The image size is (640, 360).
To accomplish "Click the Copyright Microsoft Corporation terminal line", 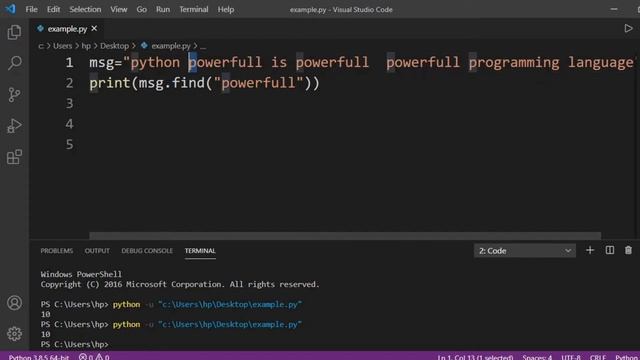I will tap(180, 284).
